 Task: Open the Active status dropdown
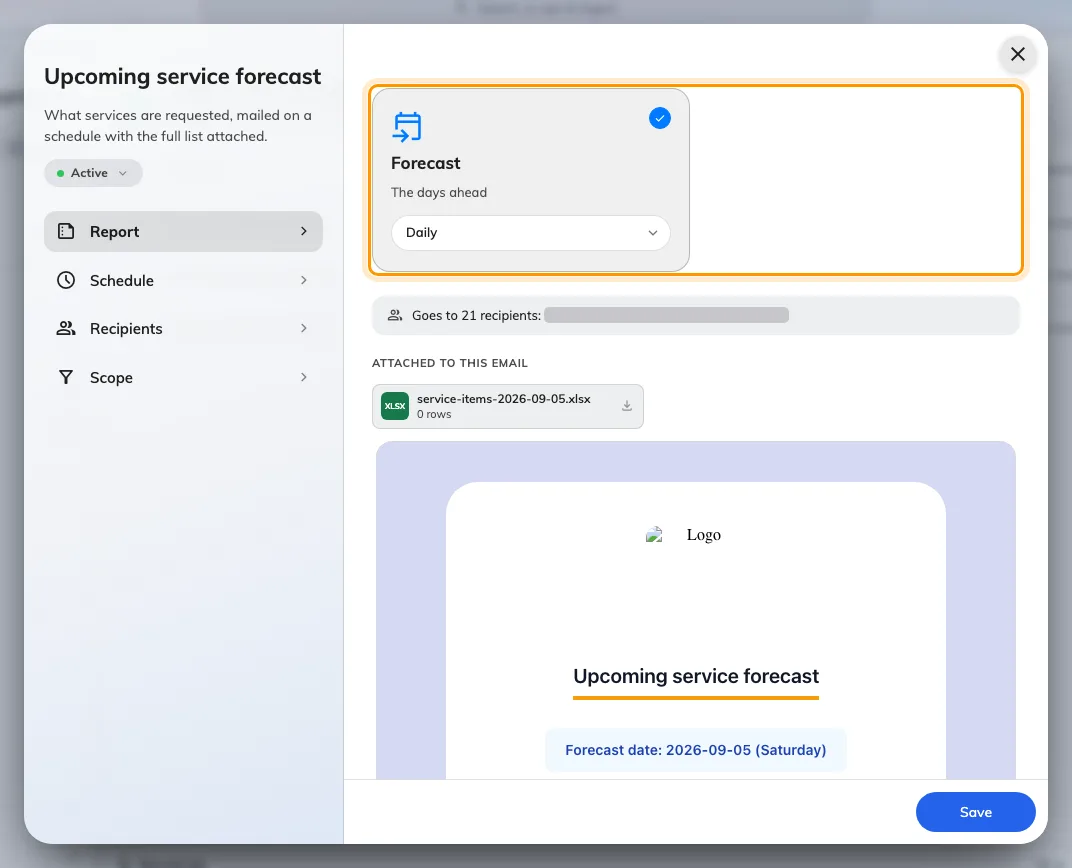pos(93,173)
